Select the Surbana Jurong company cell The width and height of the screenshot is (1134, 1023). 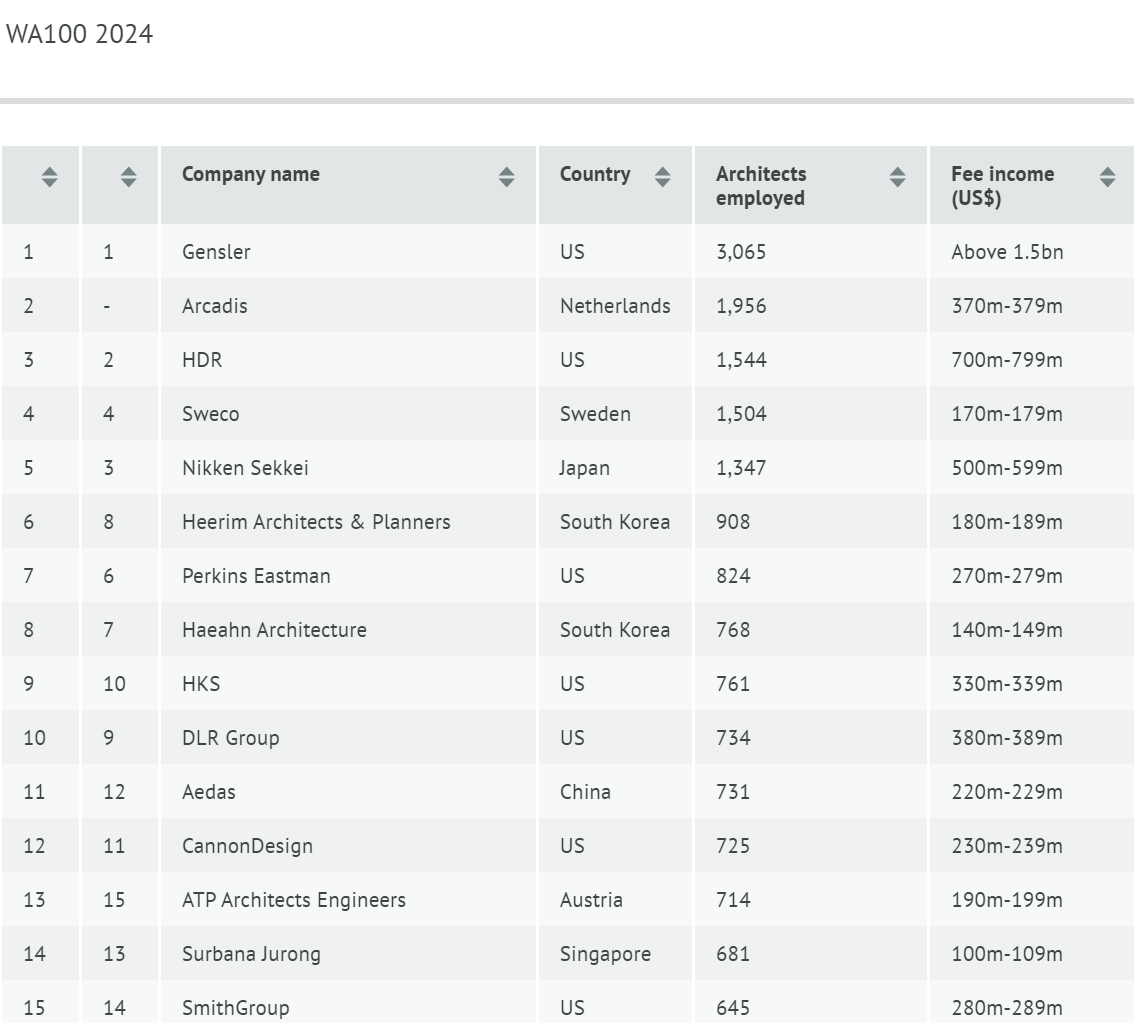pos(349,954)
